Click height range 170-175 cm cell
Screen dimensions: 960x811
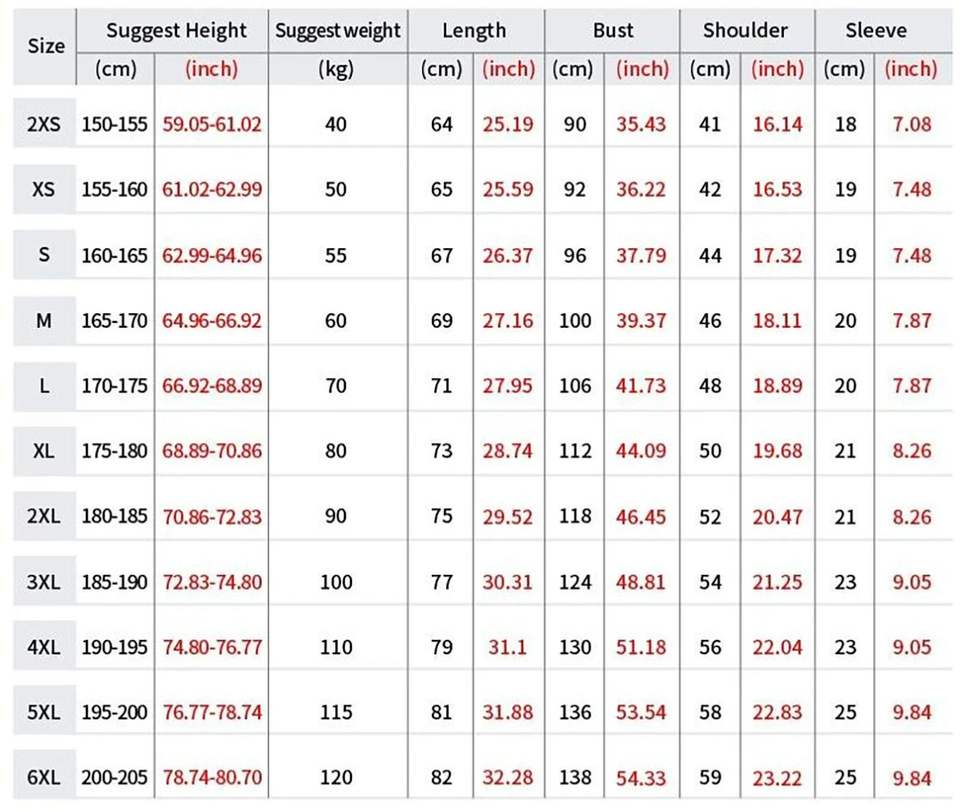coord(115,386)
